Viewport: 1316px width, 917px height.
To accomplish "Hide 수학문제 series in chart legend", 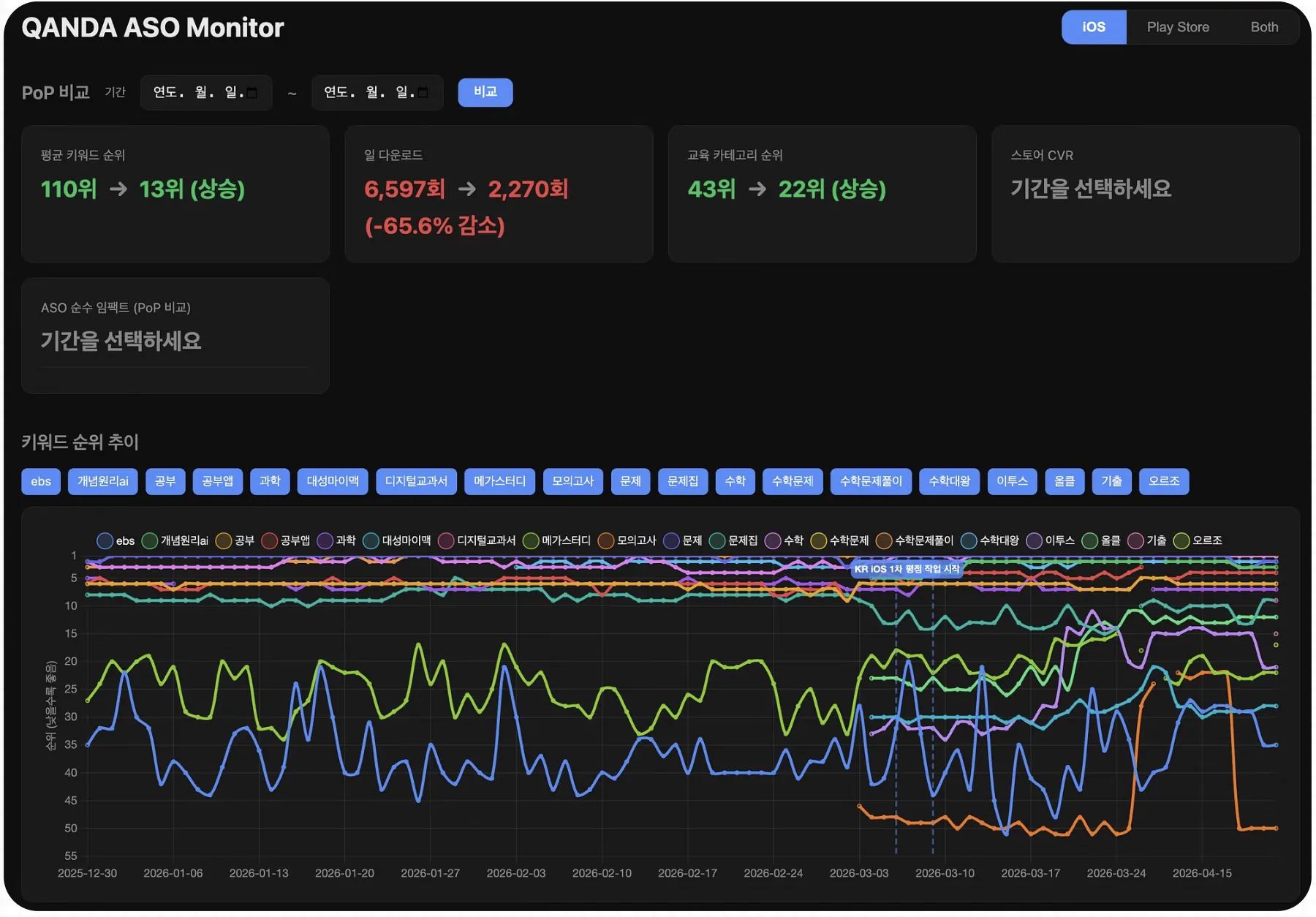I will click(839, 540).
